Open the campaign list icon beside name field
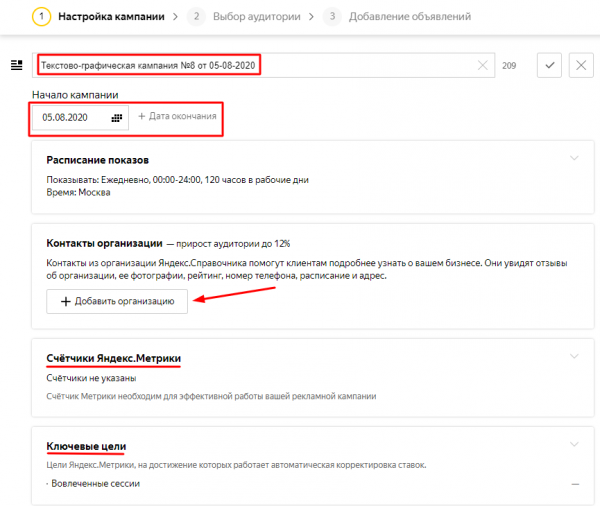 [16, 65]
